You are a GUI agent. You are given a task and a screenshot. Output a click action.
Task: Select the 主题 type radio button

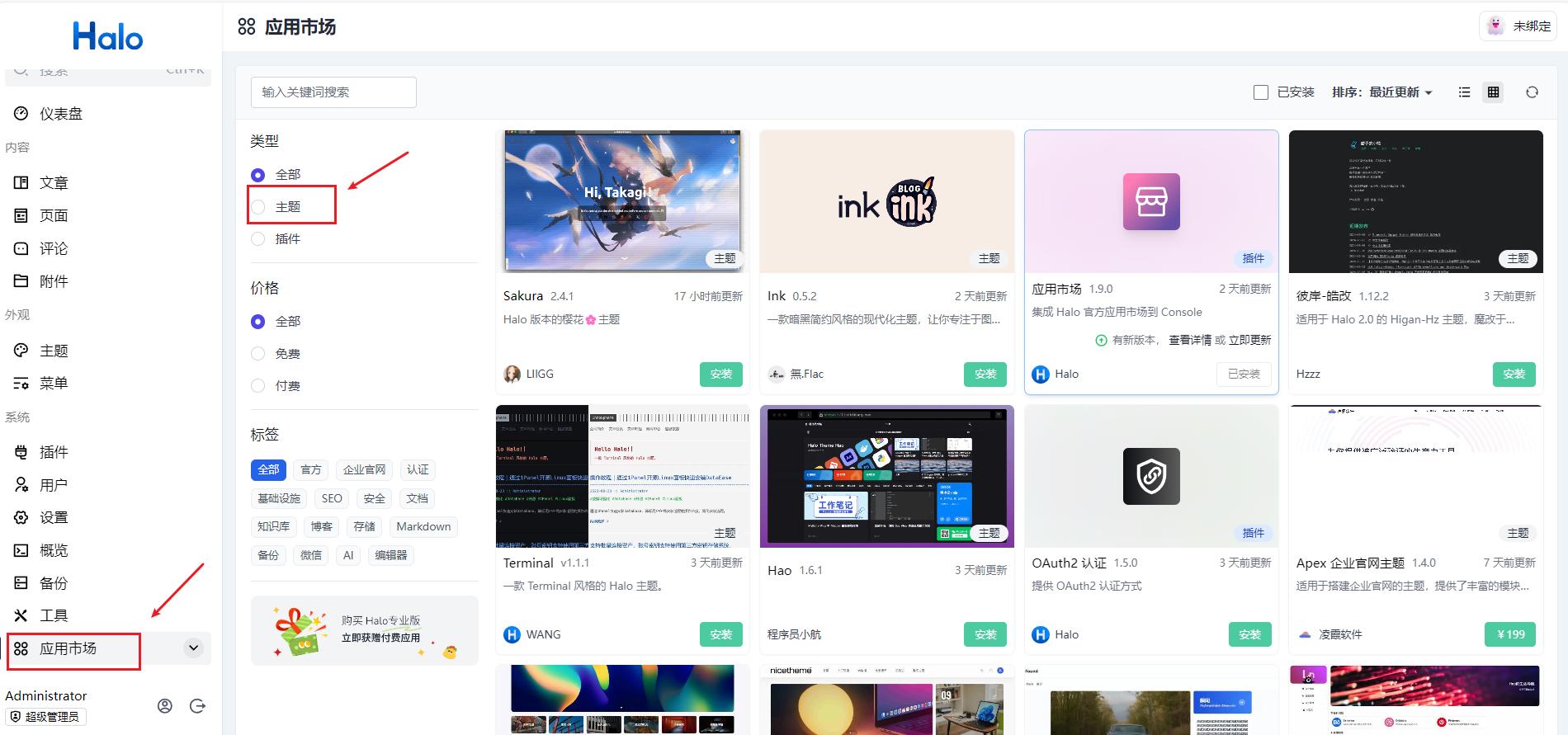pos(258,207)
